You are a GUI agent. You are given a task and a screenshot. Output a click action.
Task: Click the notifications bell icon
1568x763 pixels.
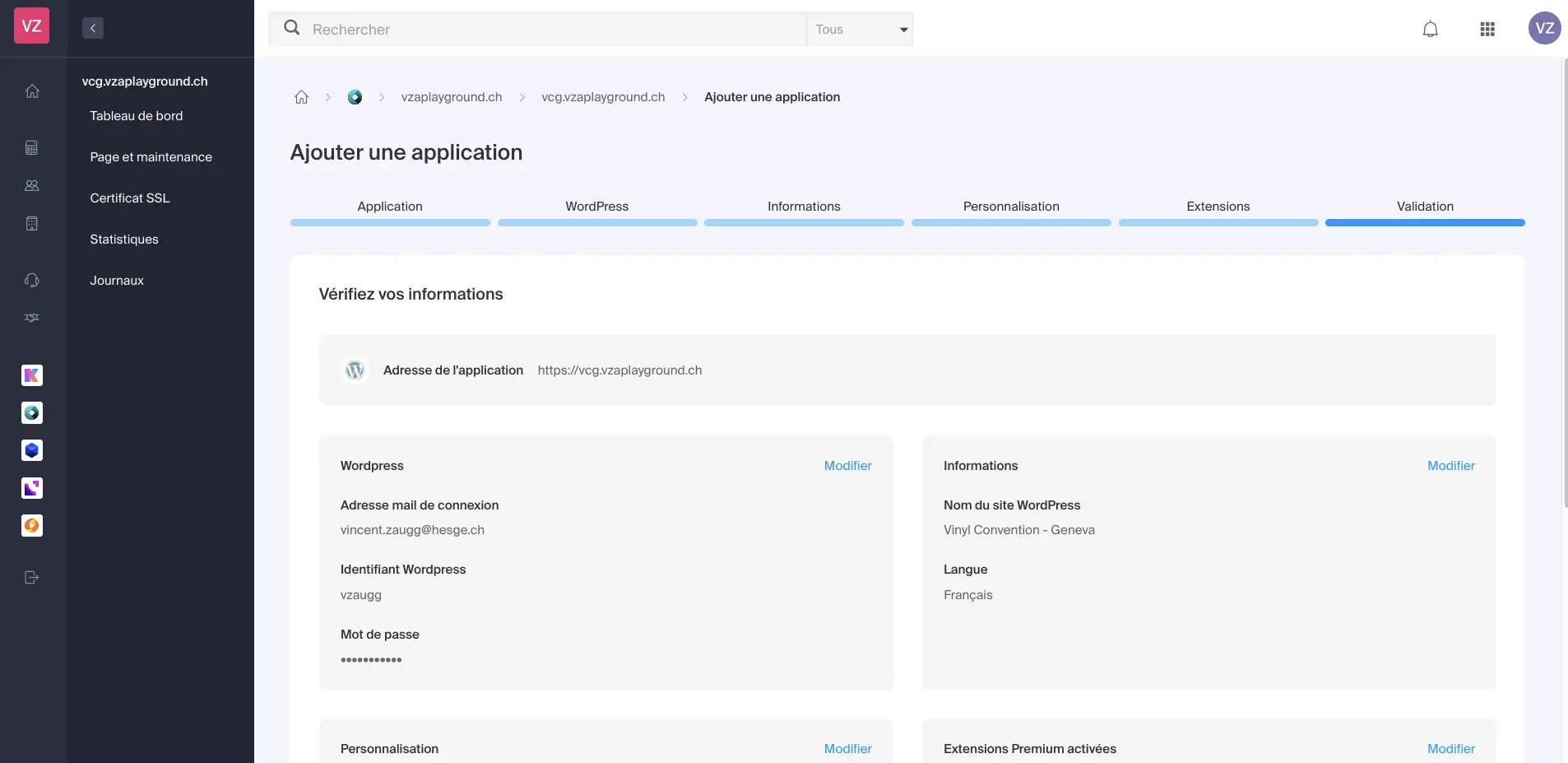[x=1430, y=30]
